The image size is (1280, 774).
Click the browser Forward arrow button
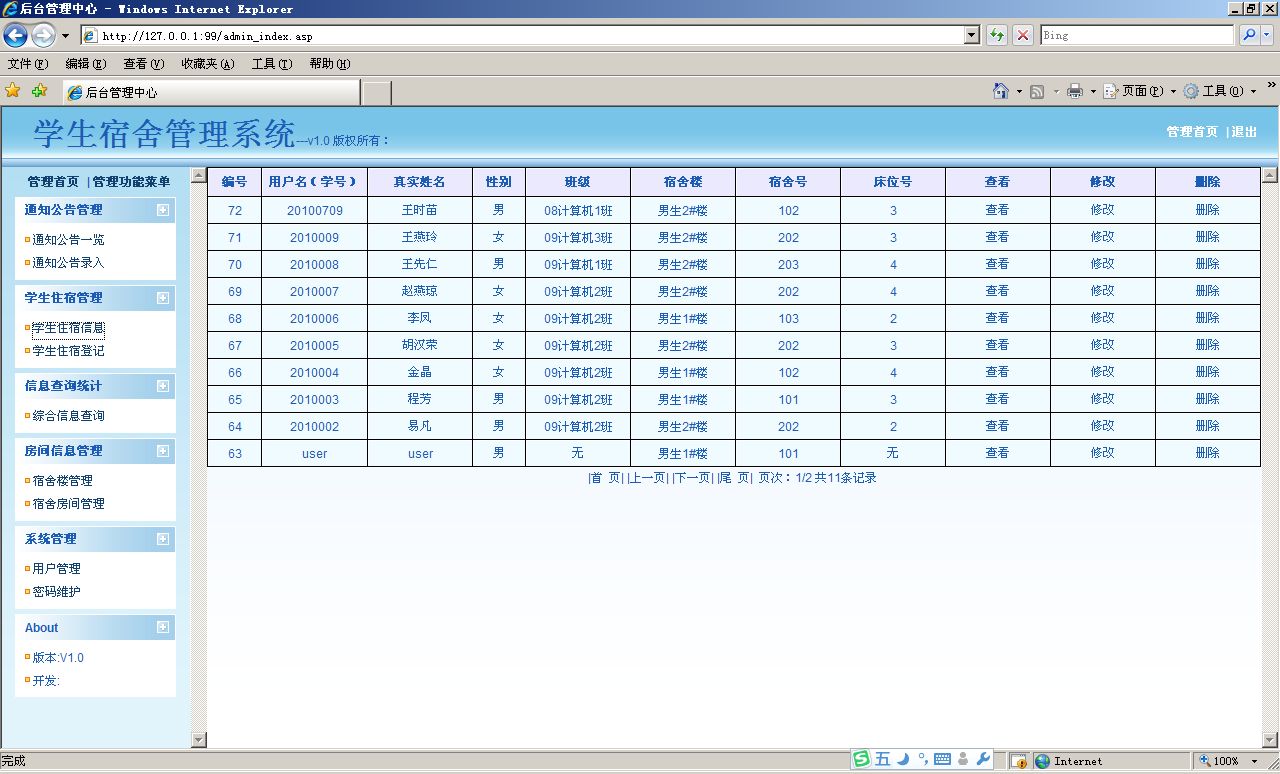tap(43, 36)
